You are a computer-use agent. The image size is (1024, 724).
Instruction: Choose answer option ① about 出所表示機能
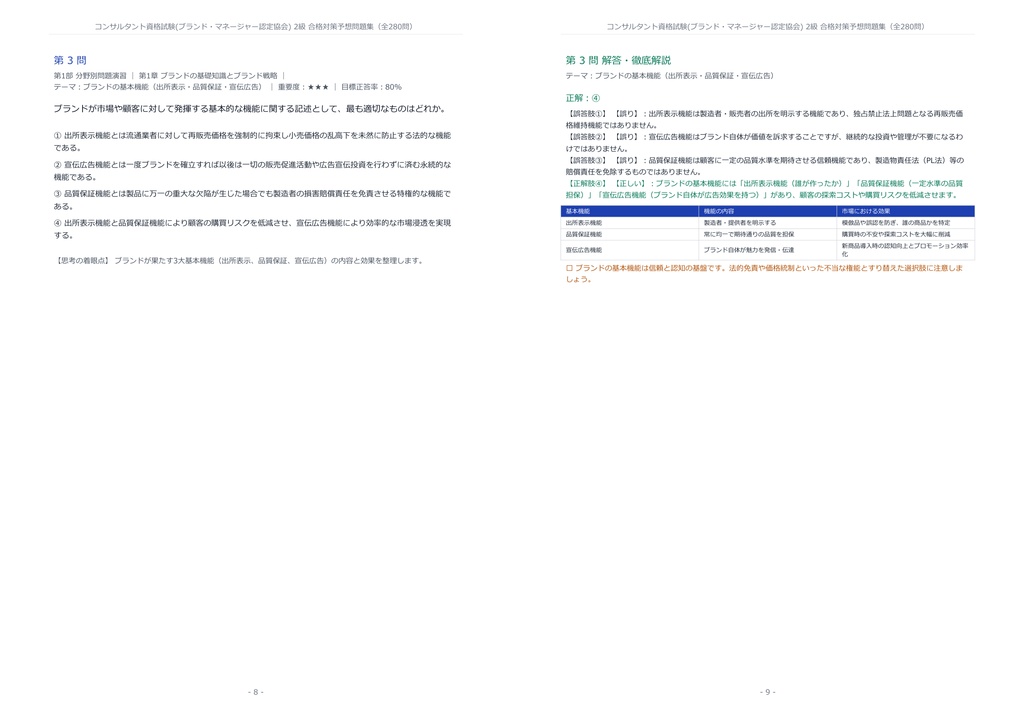[252, 142]
